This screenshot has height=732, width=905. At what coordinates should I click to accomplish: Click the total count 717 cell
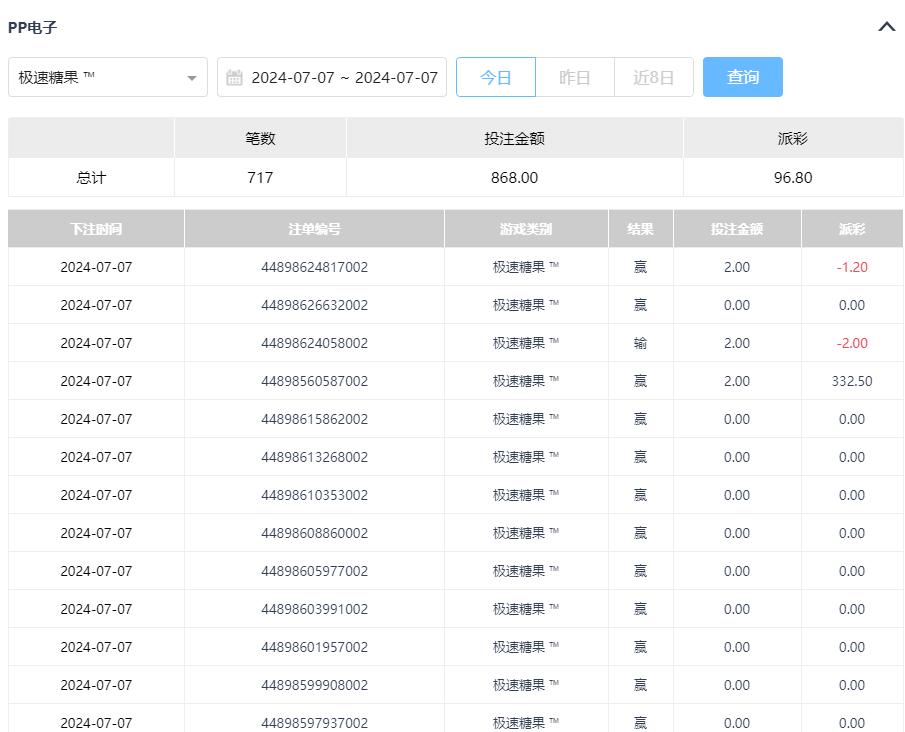(x=260, y=178)
